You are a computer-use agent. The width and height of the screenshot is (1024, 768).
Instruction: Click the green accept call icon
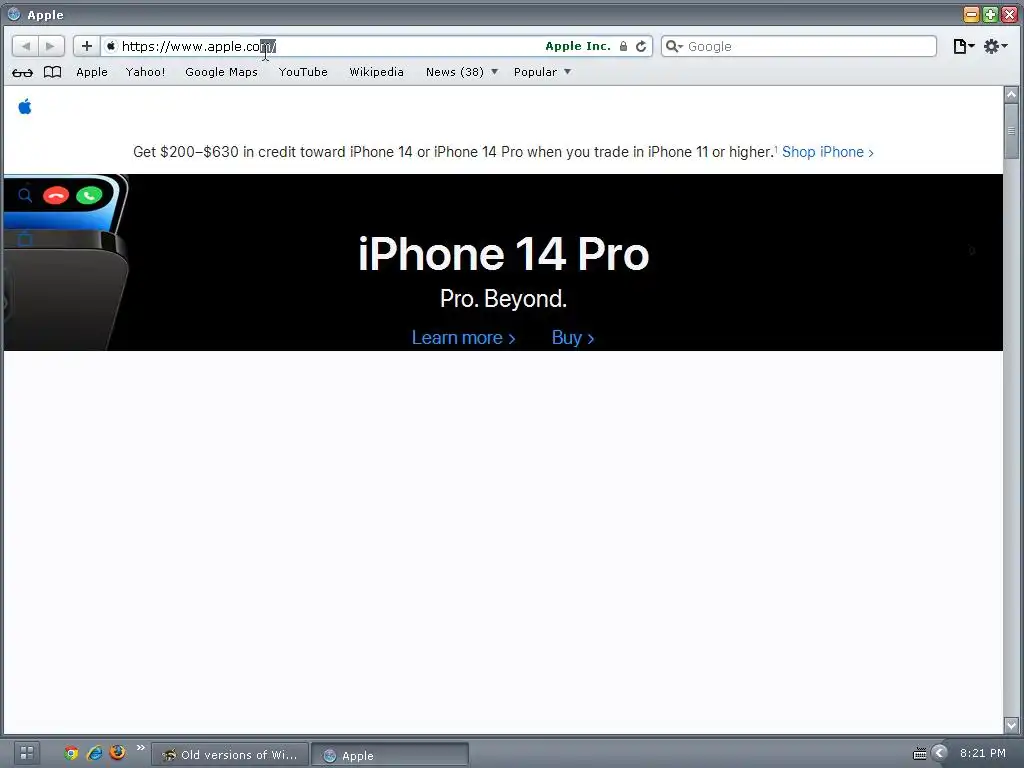[89, 195]
